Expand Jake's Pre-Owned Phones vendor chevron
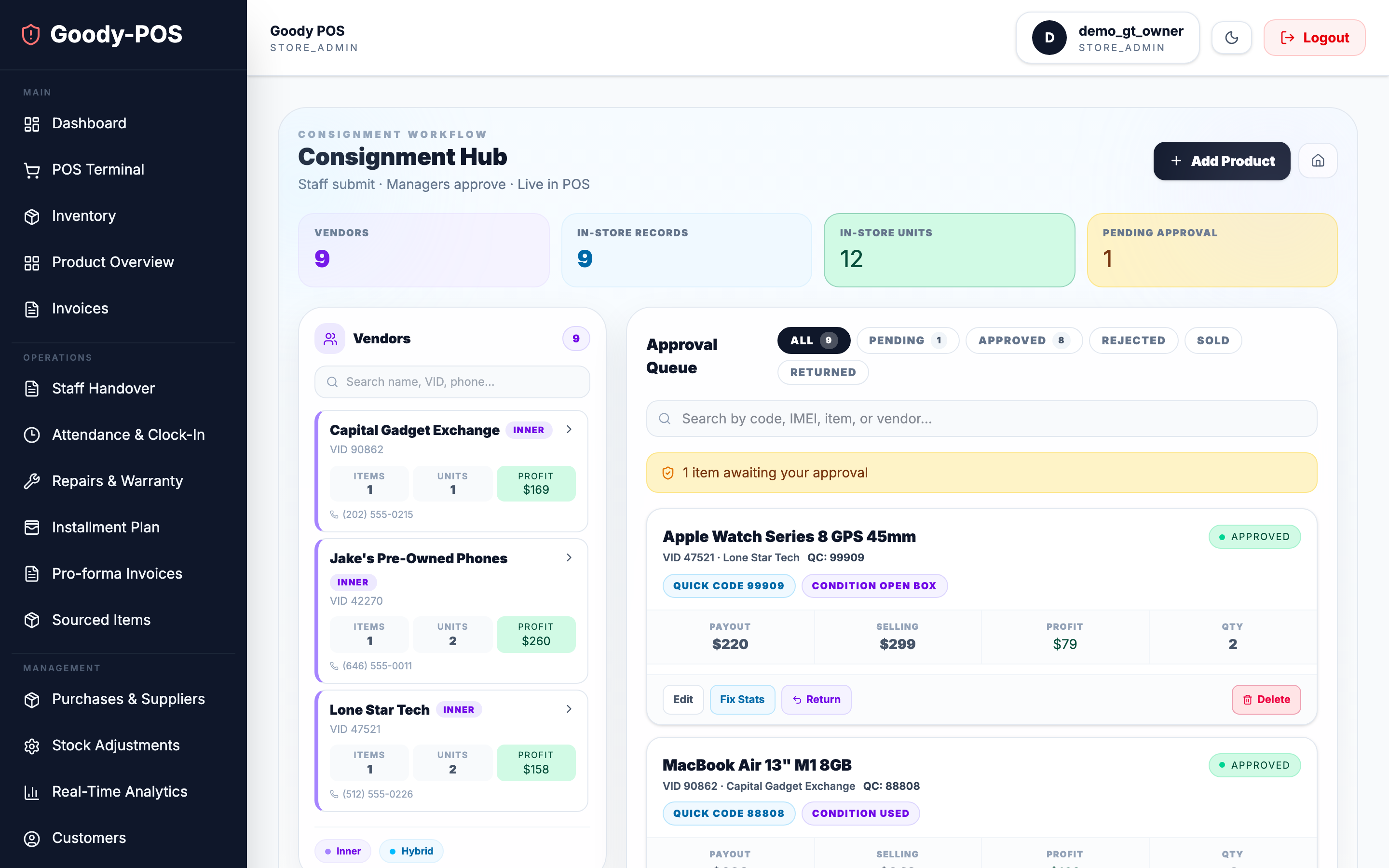 (569, 557)
